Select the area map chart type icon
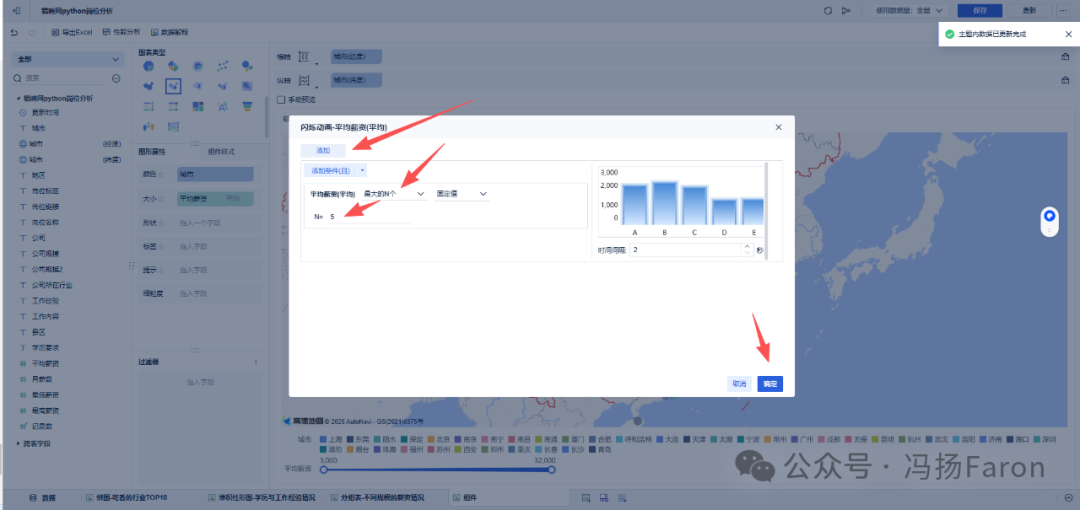 (x=148, y=86)
